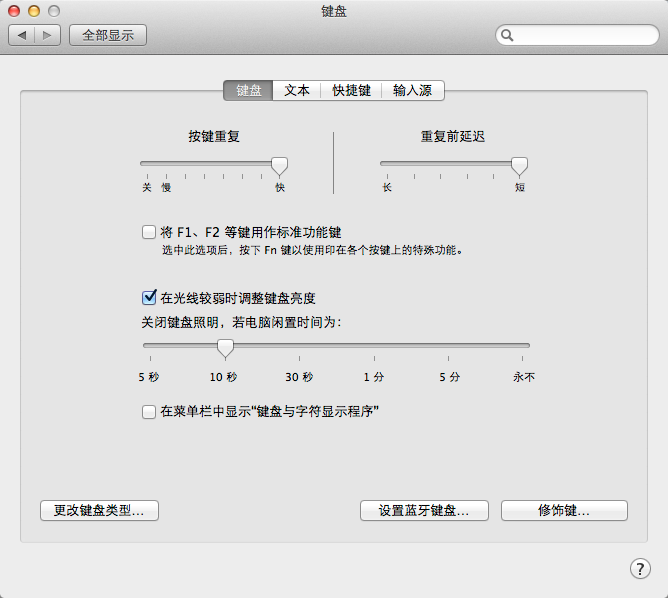This screenshot has width=668, height=598.
Task: Click the 10 秒 label on the timeout slider
Action: pyautogui.click(x=223, y=377)
